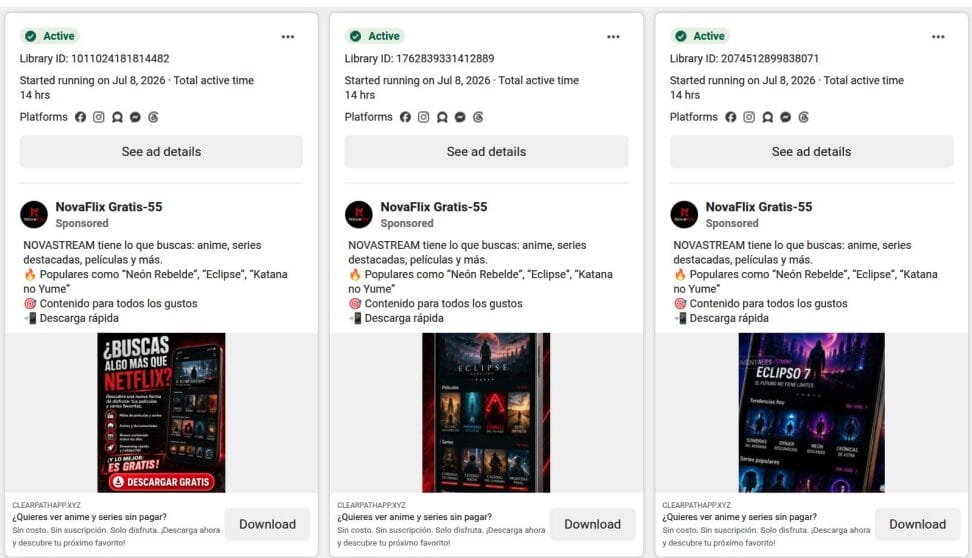Open the ECLIPSO 7 purple ad image

[x=811, y=412]
